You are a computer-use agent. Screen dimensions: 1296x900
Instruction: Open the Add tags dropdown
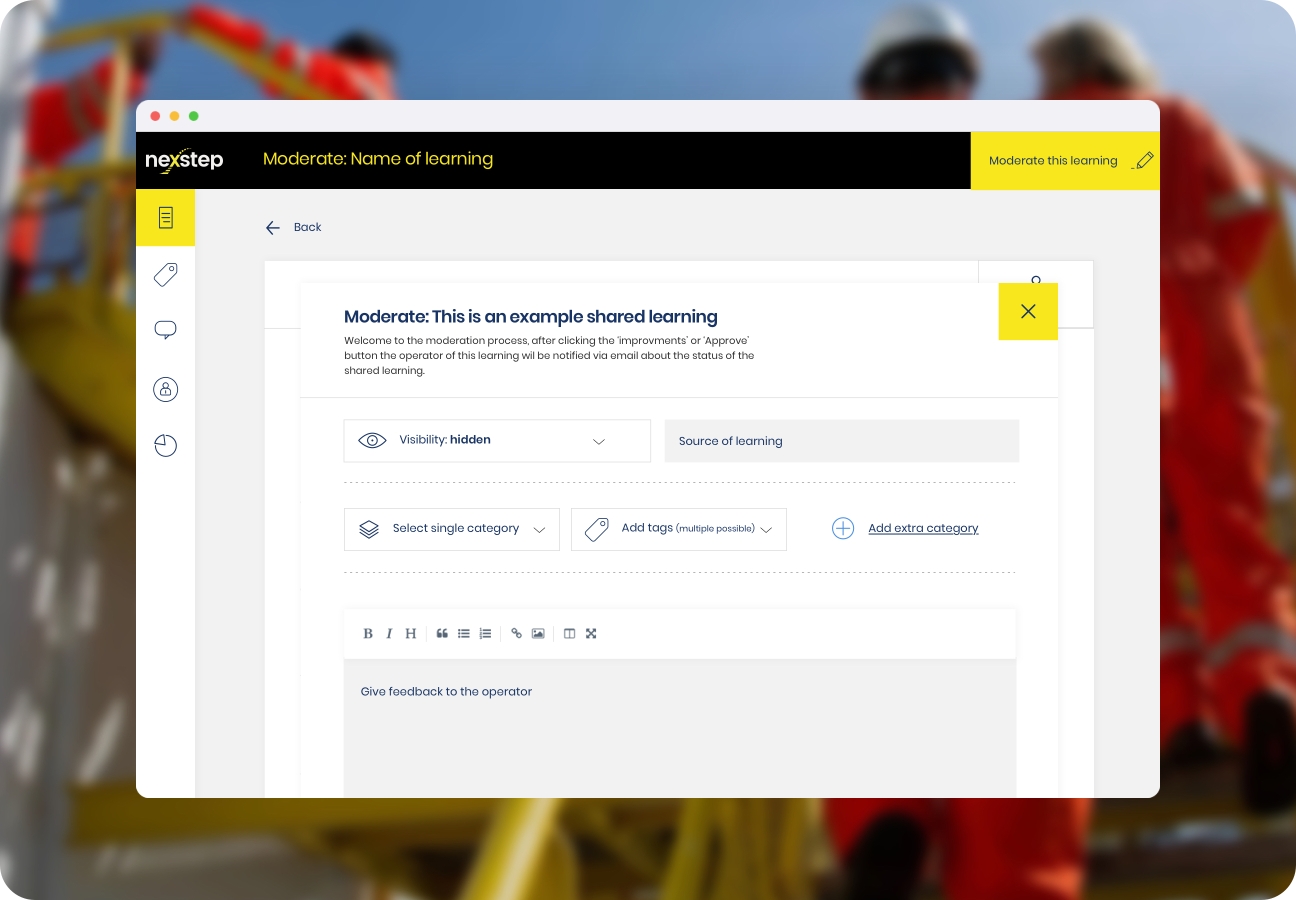pos(679,529)
